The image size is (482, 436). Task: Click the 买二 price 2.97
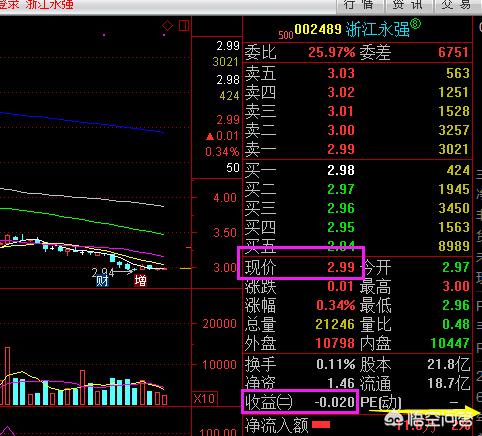coord(341,189)
